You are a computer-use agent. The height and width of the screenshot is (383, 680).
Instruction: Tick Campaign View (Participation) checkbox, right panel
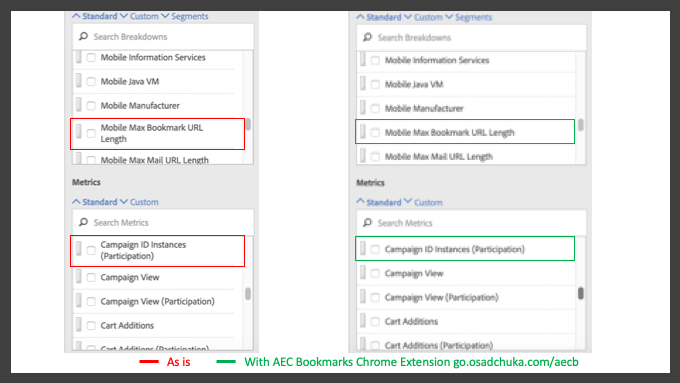[x=375, y=298]
